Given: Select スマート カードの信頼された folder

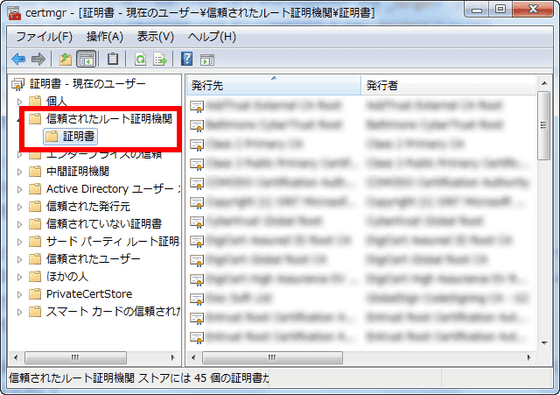Looking at the screenshot, I should click(113, 311).
